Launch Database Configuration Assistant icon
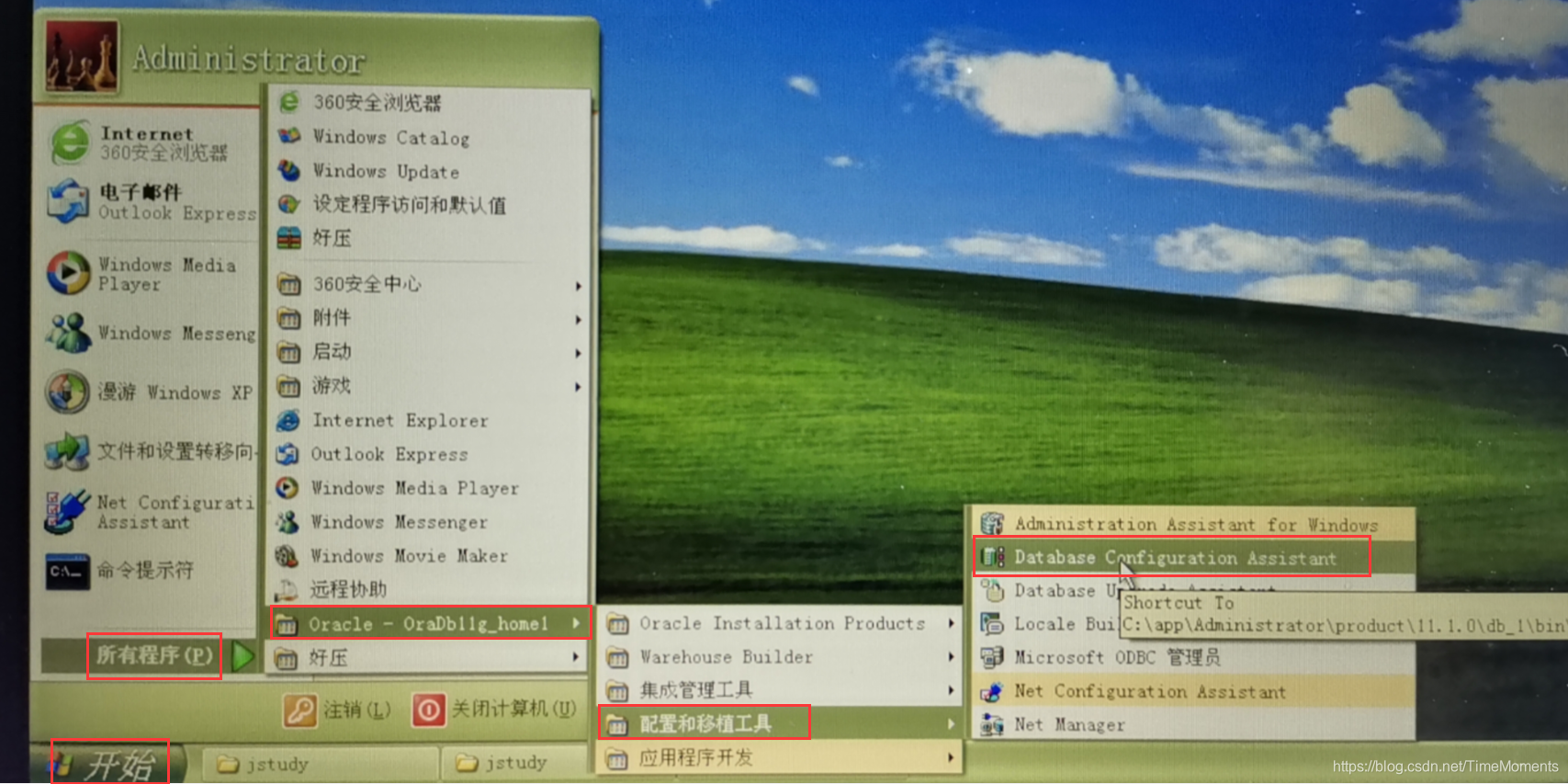 992,557
